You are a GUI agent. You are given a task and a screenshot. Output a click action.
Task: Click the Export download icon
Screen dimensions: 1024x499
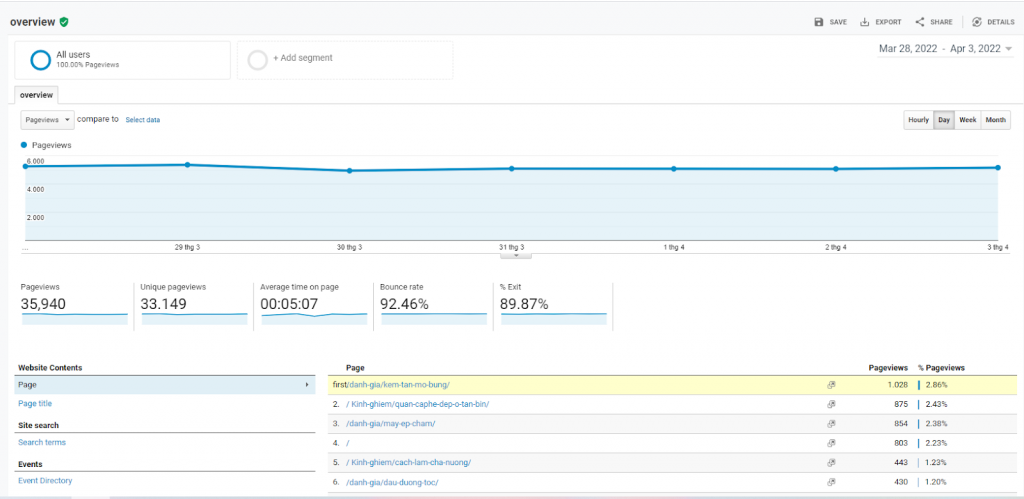[865, 22]
